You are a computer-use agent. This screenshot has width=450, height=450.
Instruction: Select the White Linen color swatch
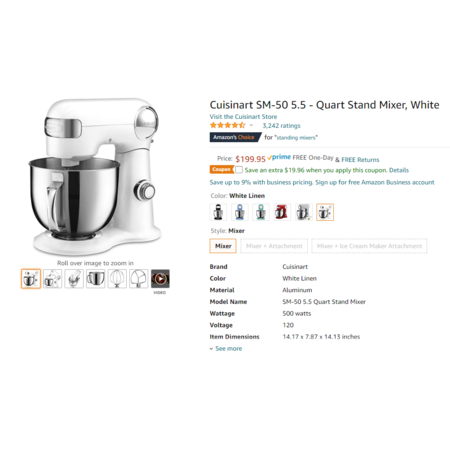(x=325, y=212)
